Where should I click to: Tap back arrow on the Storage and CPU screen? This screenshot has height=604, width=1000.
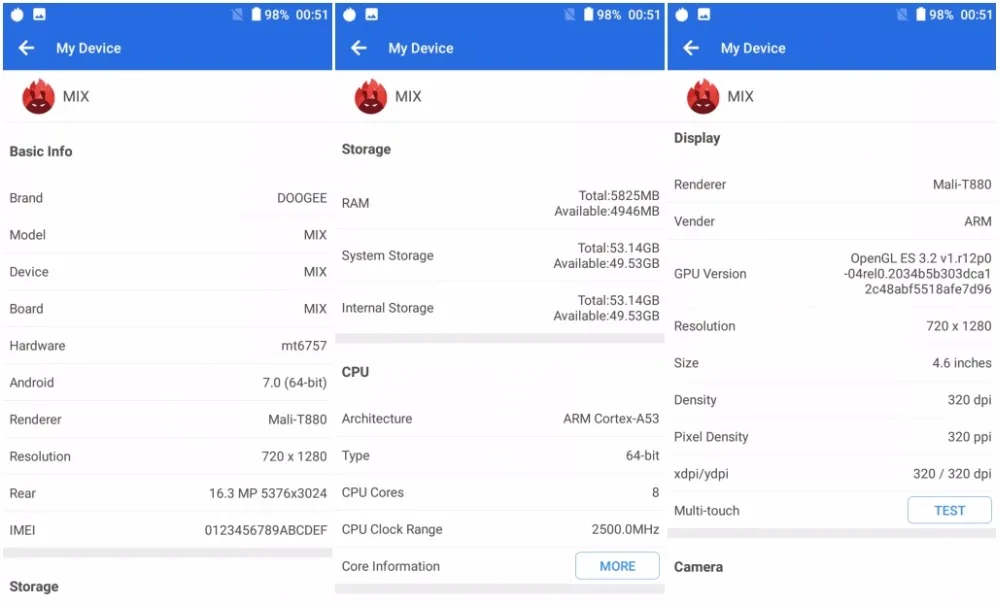(358, 48)
